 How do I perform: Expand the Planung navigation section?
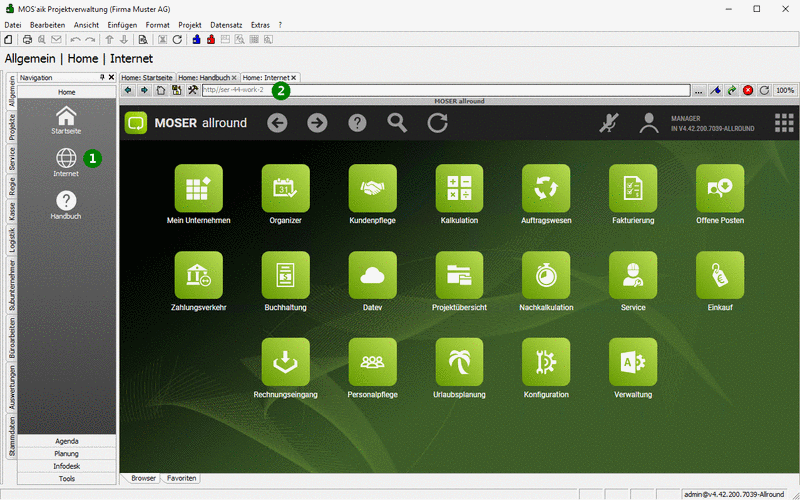tap(66, 454)
